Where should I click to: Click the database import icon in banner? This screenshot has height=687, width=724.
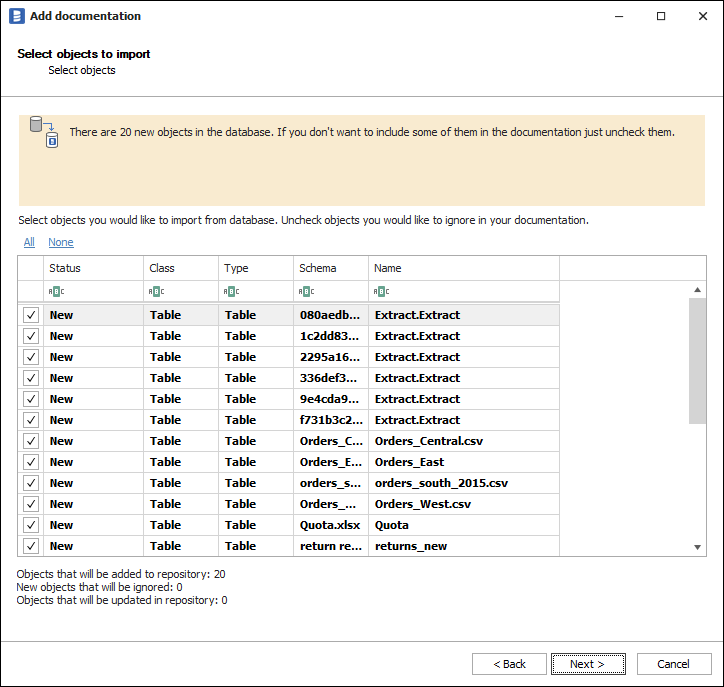click(44, 132)
